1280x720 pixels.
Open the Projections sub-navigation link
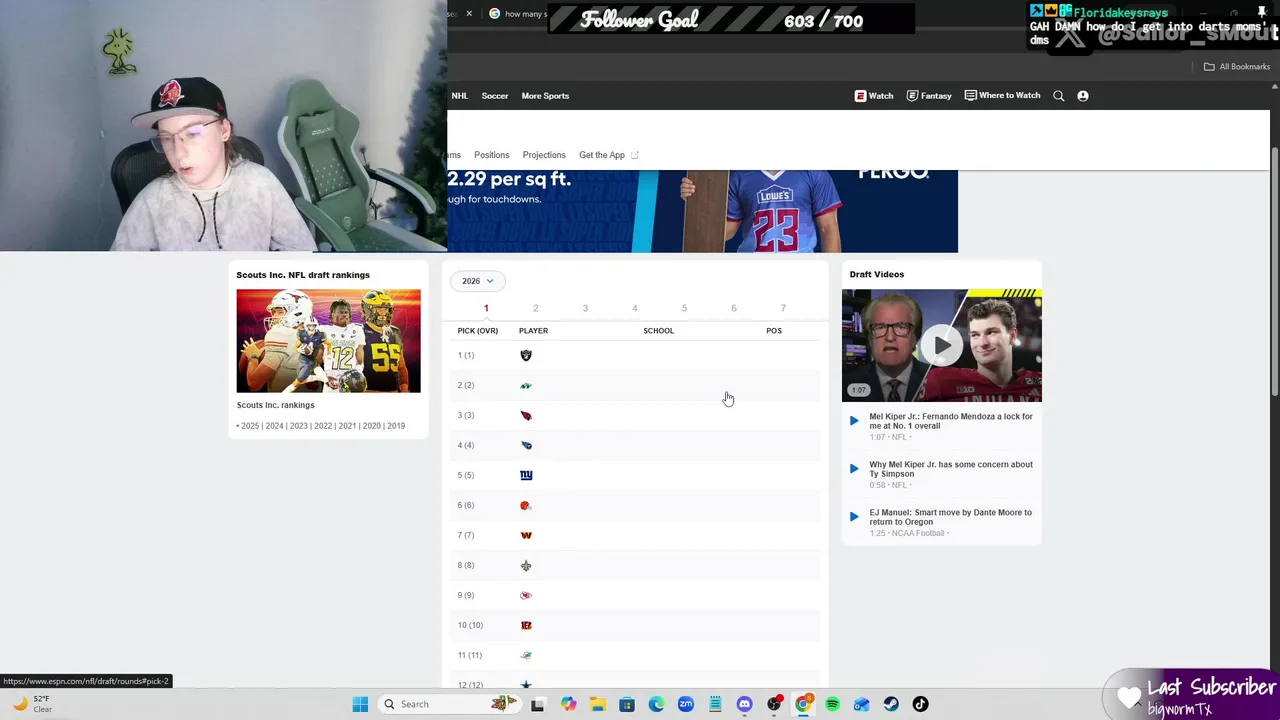pos(544,155)
